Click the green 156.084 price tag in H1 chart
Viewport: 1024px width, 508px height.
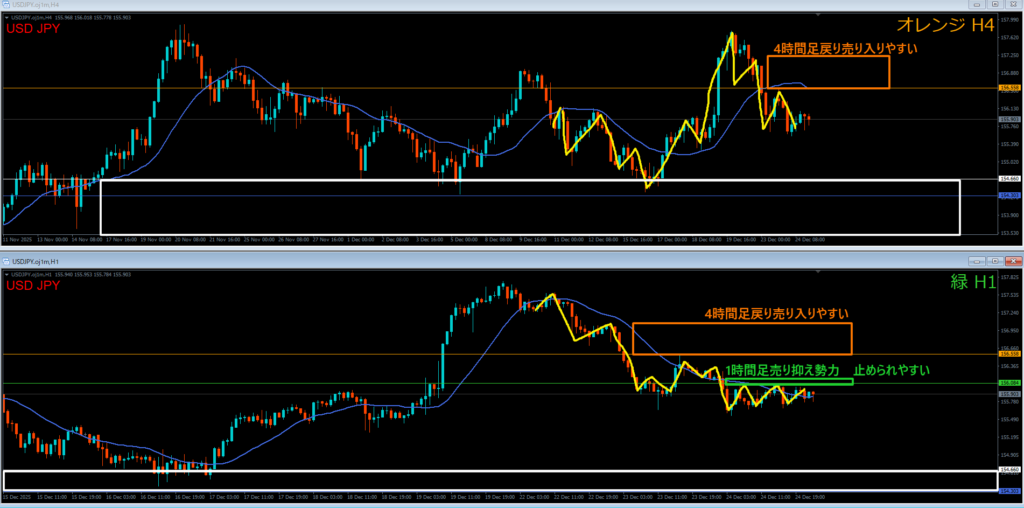tap(1010, 383)
